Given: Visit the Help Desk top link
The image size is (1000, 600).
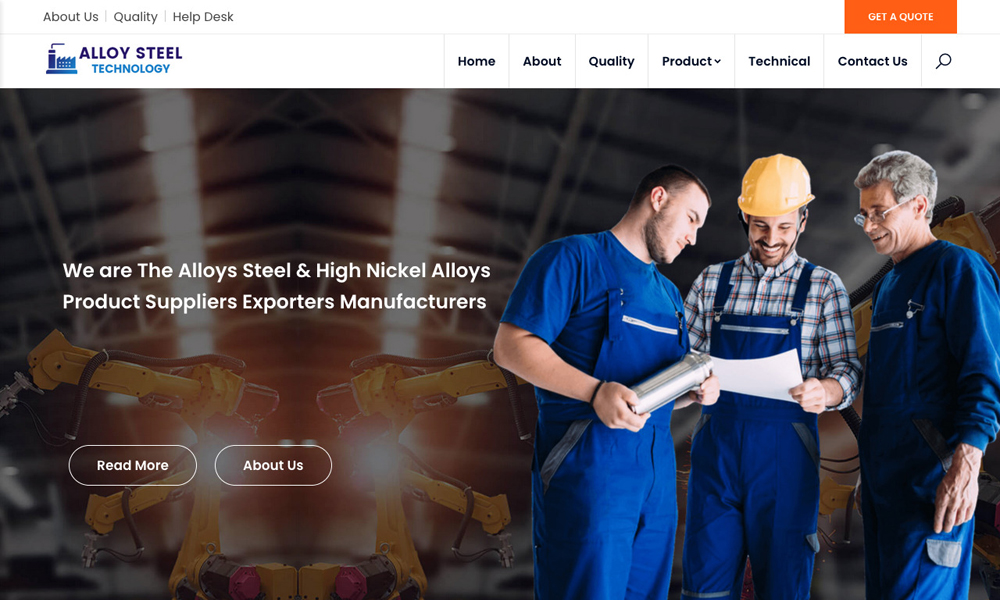Looking at the screenshot, I should (203, 17).
